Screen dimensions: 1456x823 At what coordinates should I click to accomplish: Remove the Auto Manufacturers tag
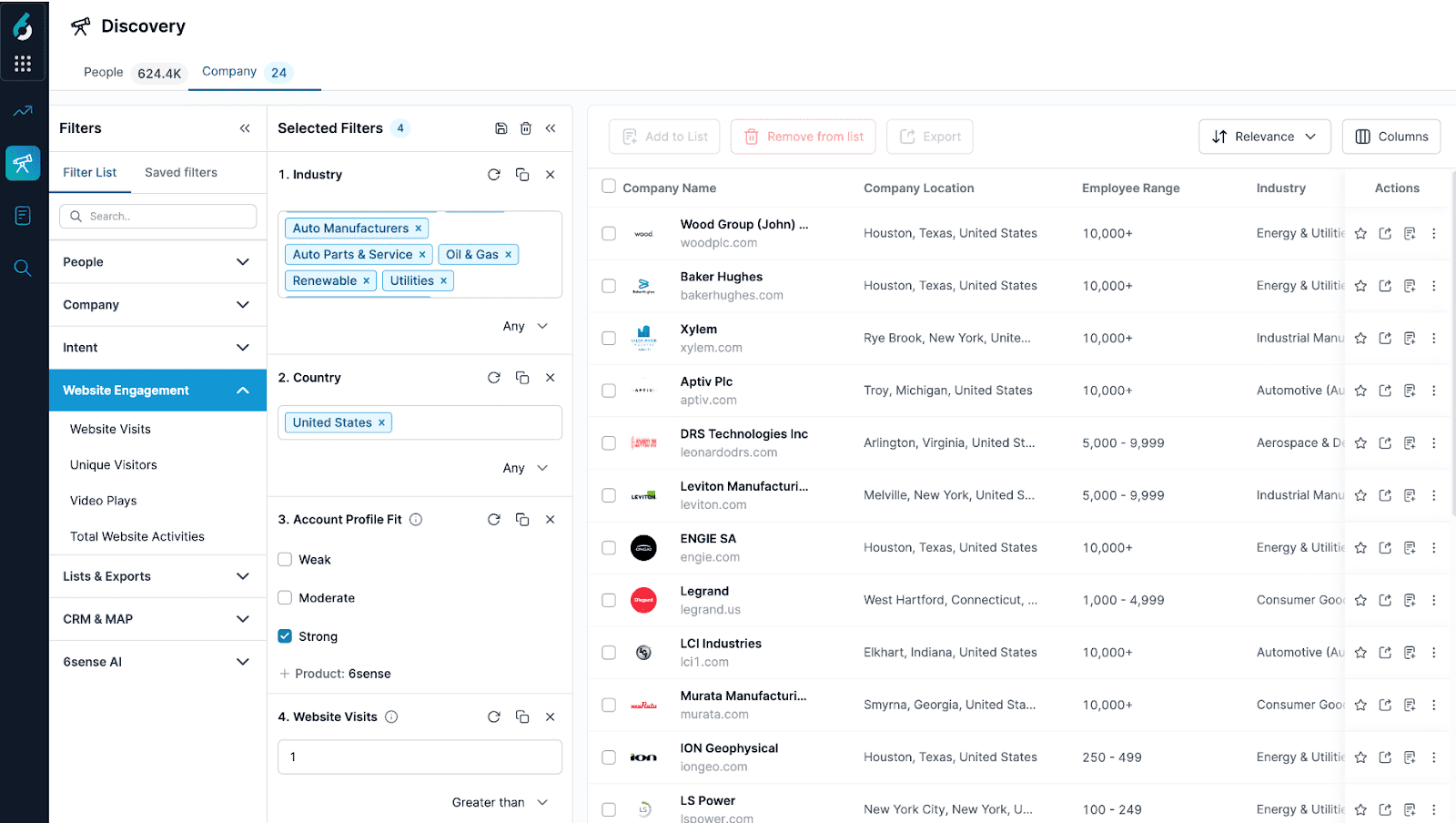[419, 229]
